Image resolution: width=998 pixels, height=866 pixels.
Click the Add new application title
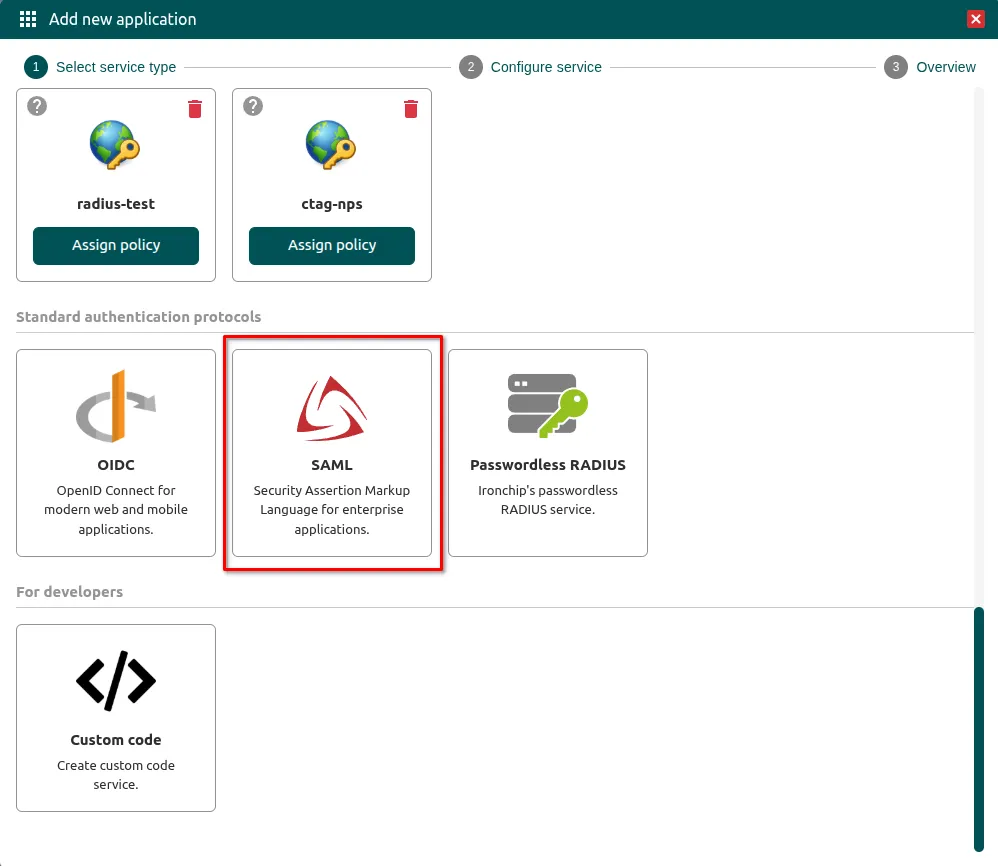tap(123, 19)
